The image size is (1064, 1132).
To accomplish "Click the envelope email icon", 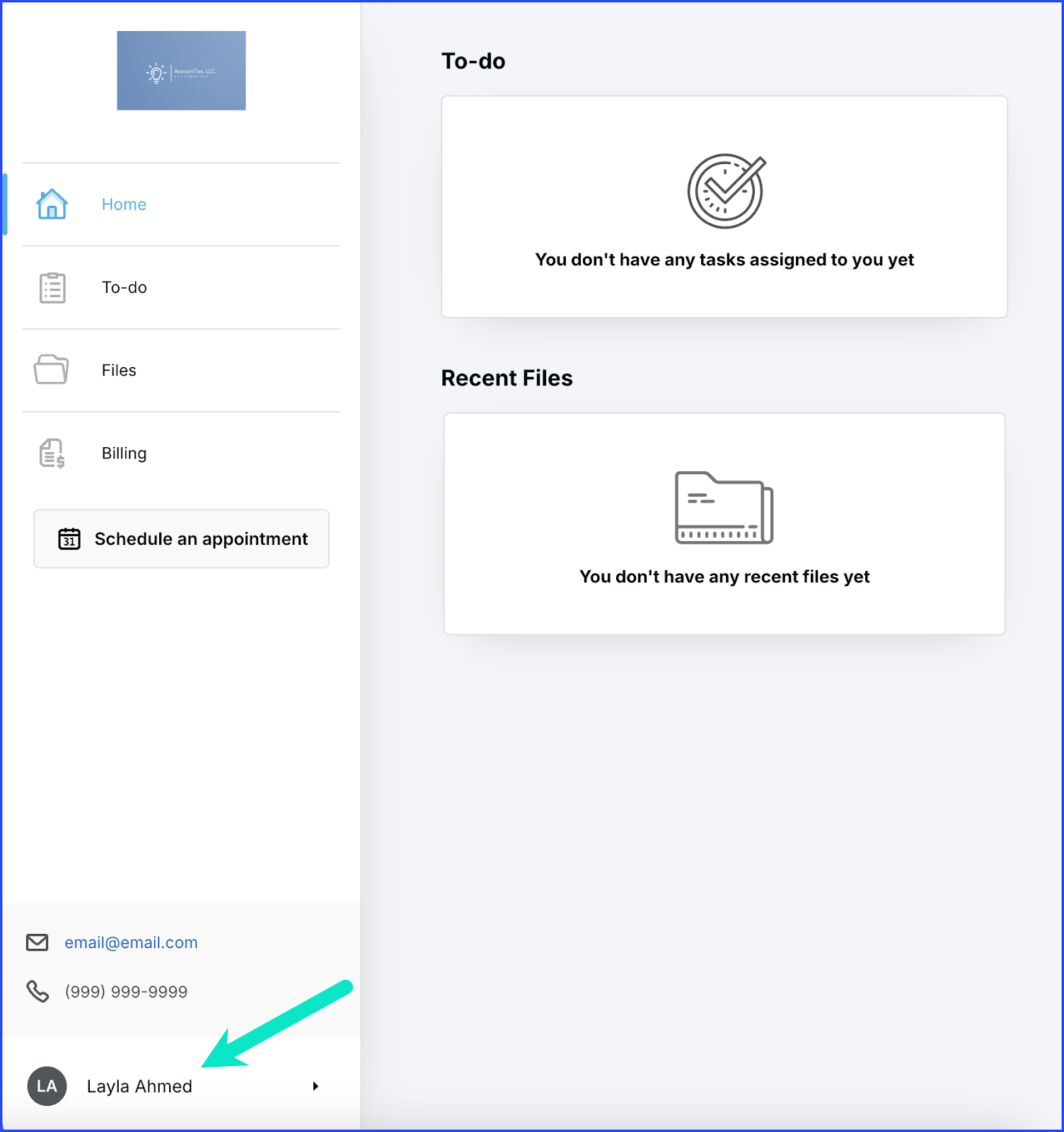I will tap(37, 942).
